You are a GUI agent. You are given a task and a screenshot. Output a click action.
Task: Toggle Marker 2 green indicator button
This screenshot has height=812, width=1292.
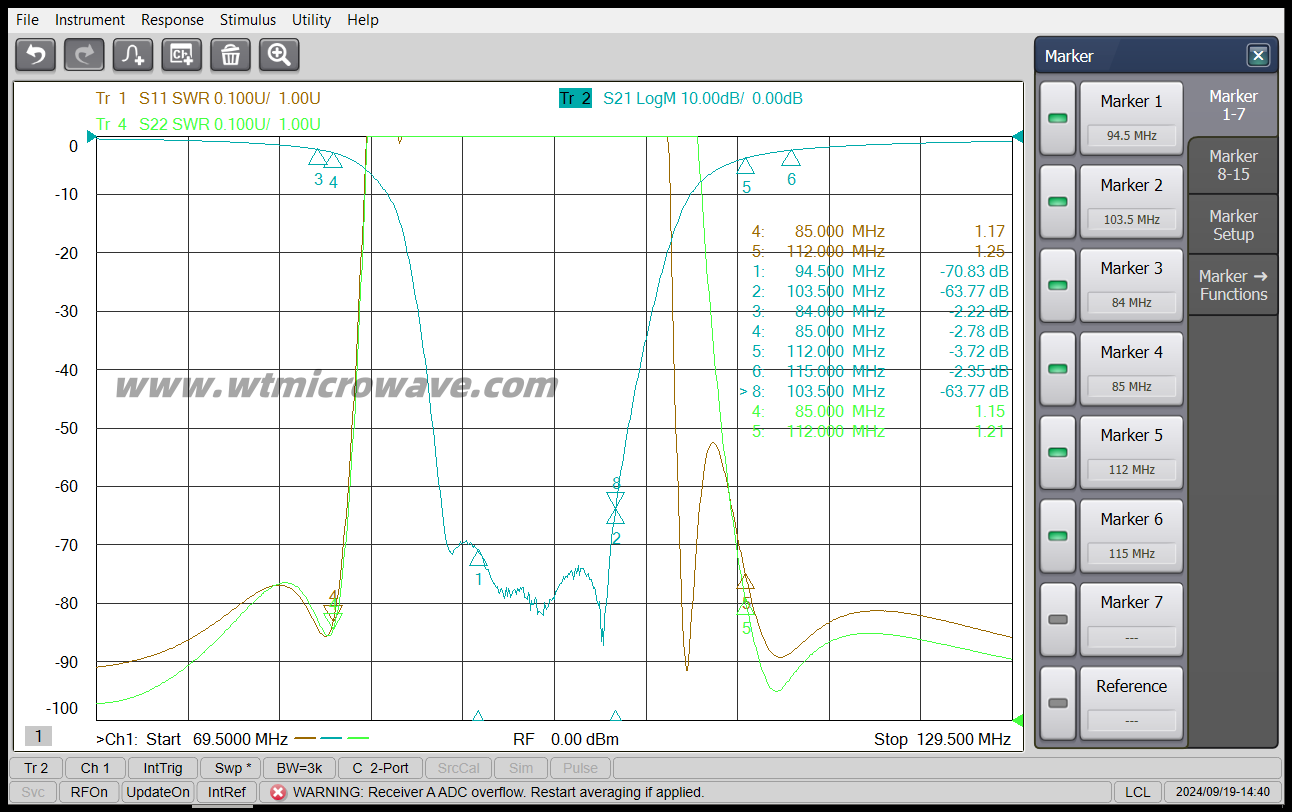[1057, 202]
